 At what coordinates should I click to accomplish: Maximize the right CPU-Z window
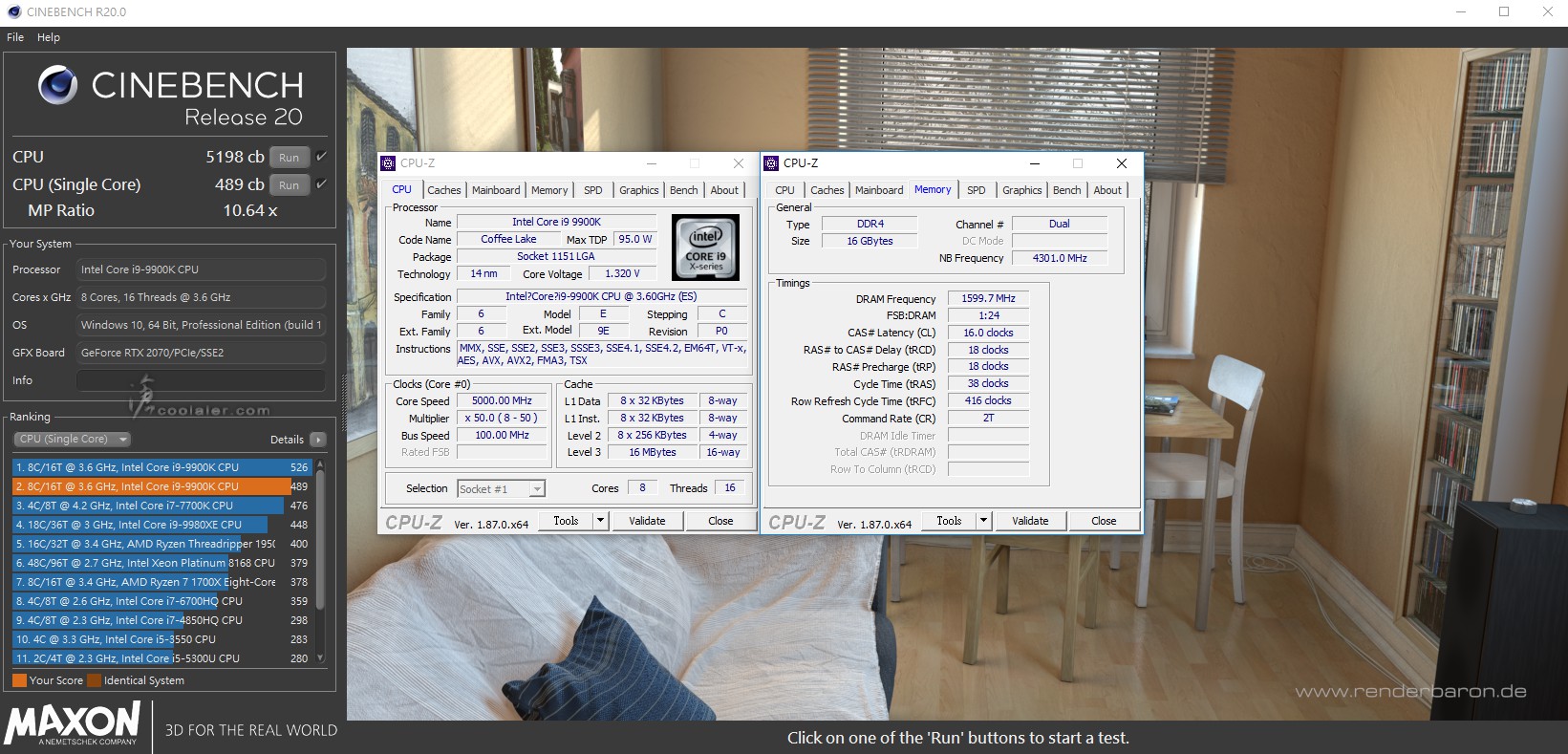(x=1078, y=163)
